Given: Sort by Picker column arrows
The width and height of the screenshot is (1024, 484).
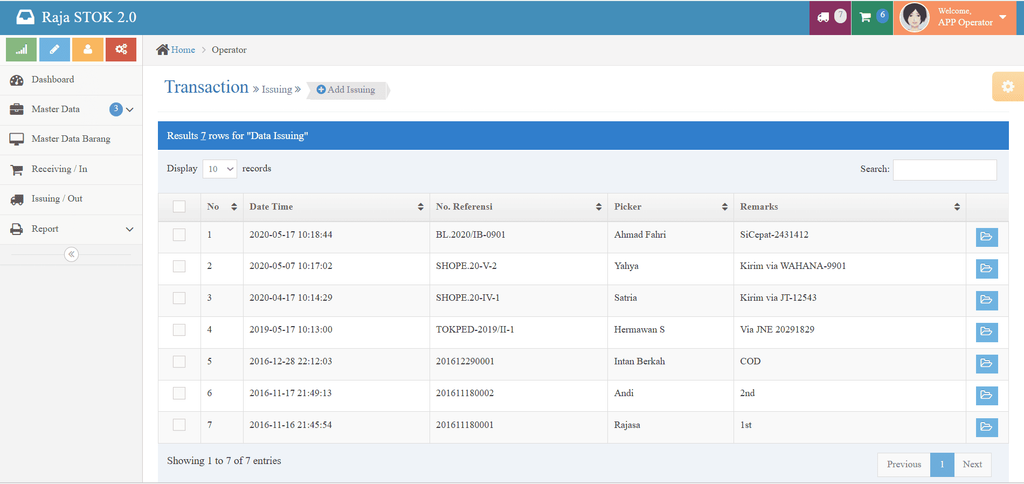Looking at the screenshot, I should (x=724, y=207).
